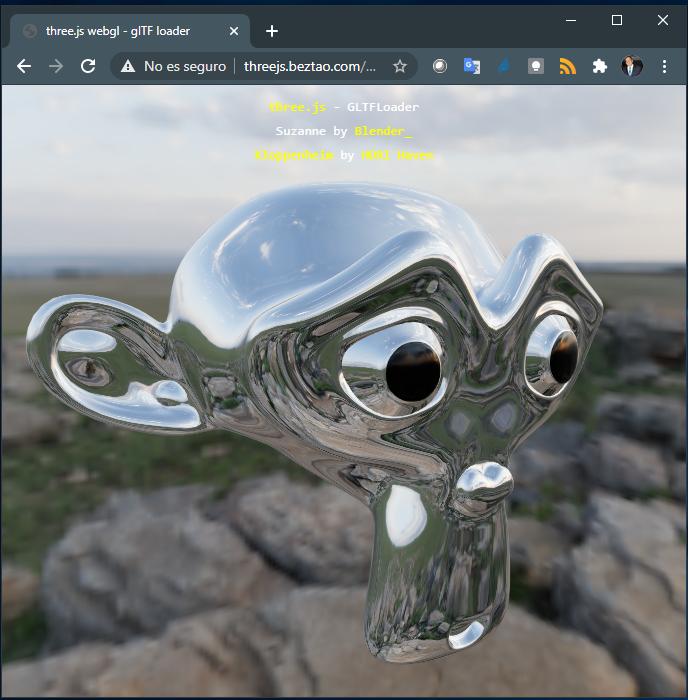Viewport: 688px width, 700px height.
Task: Bookmark this page with the star icon
Action: point(400,66)
